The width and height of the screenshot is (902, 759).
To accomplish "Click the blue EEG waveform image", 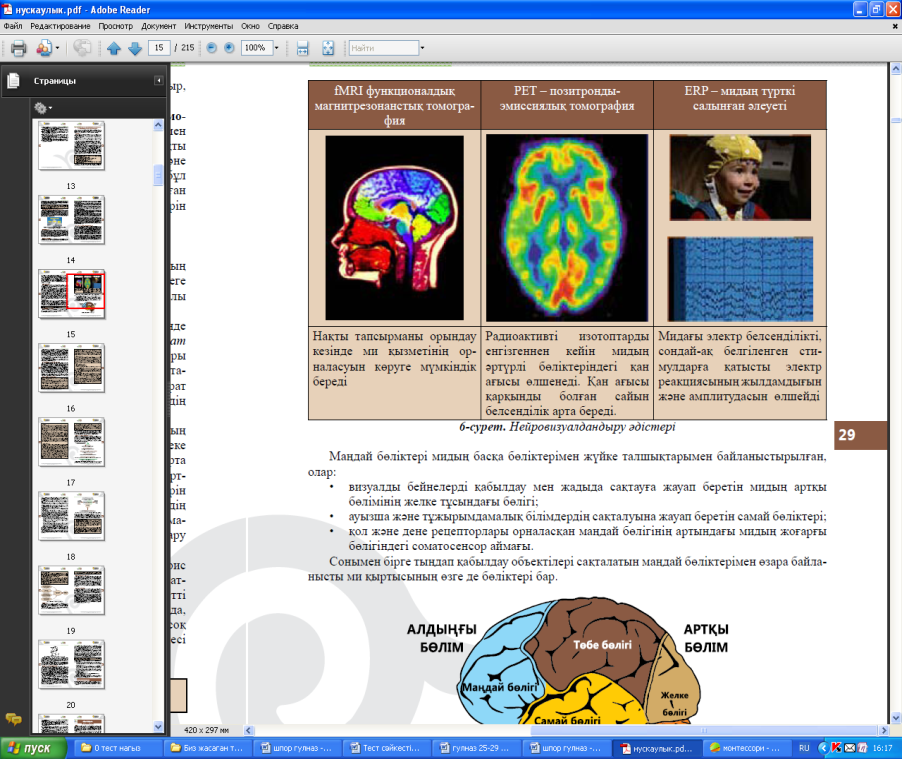I will click(x=740, y=279).
